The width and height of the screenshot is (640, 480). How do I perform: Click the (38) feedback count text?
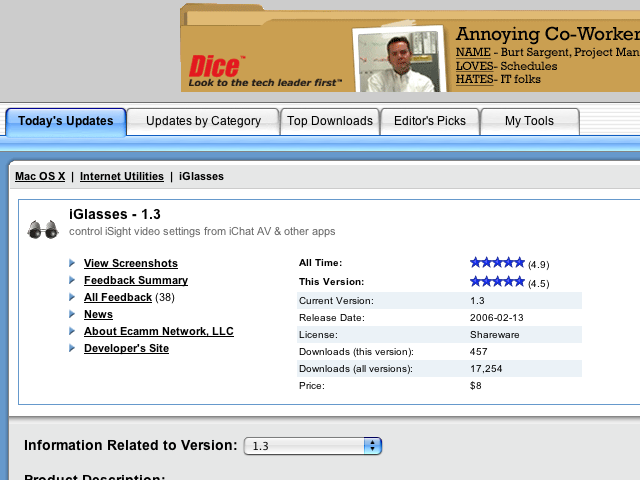point(165,298)
